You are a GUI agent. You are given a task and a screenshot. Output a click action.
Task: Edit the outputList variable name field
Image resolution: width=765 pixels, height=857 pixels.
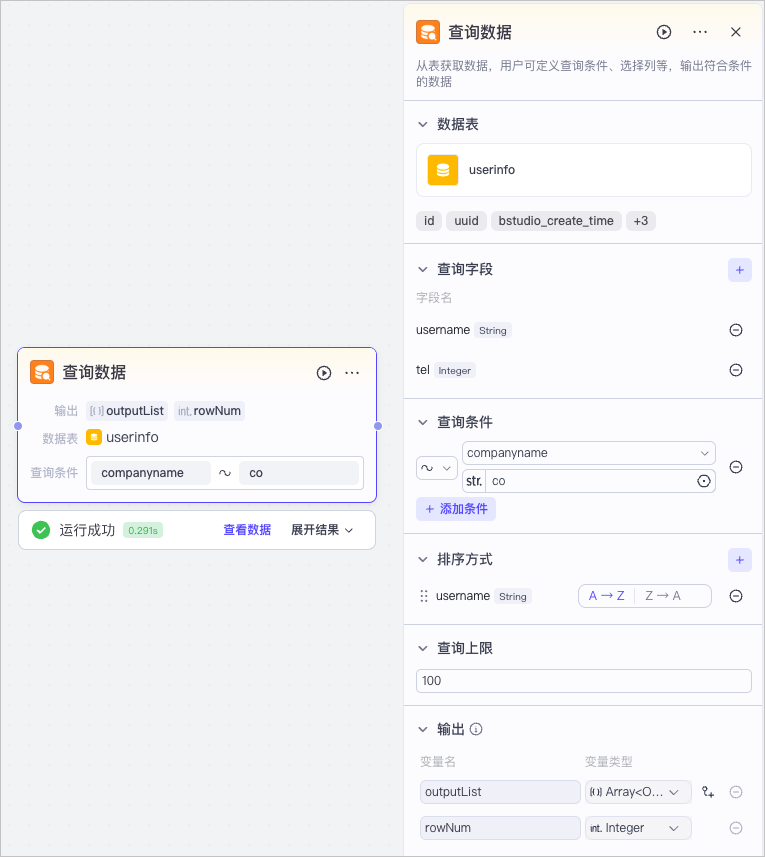500,792
